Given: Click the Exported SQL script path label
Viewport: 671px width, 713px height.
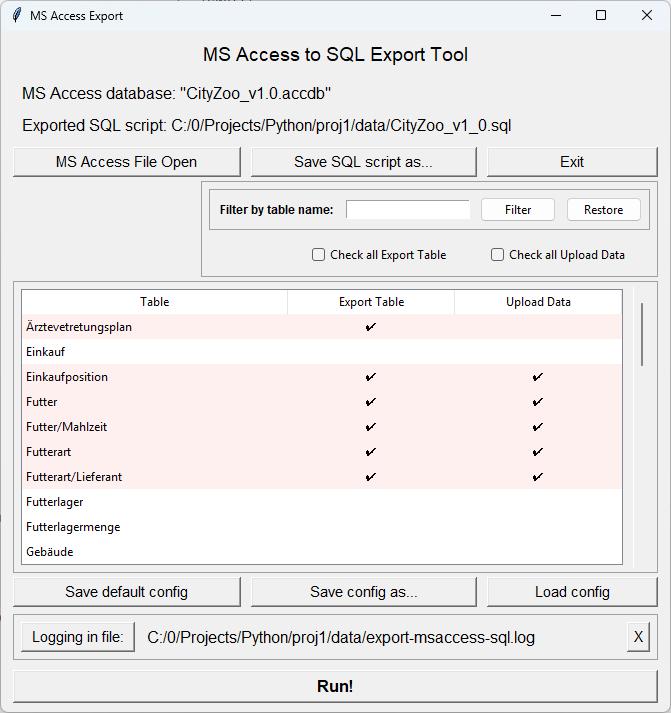Looking at the screenshot, I should coord(266,126).
